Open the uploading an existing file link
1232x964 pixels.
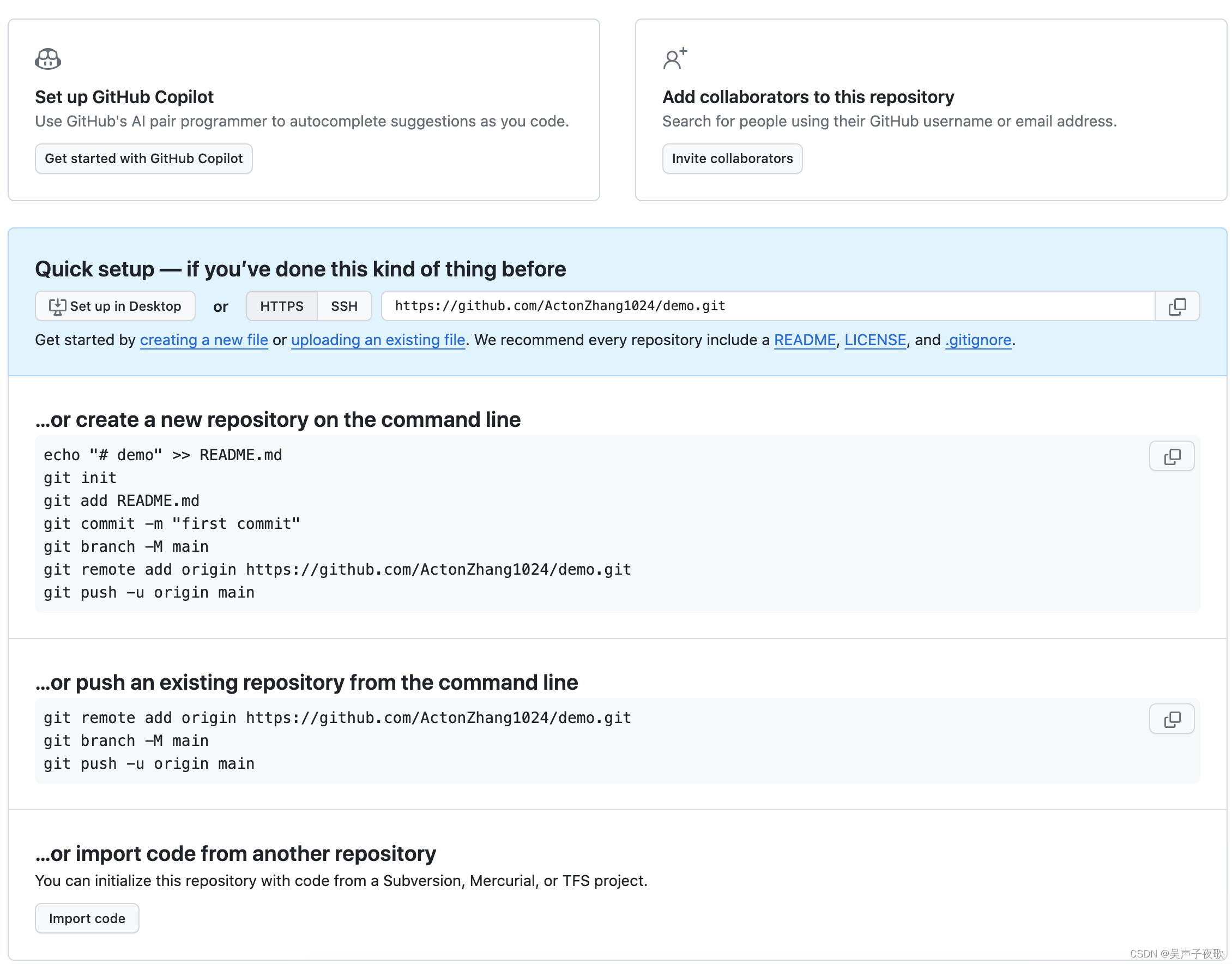tap(378, 340)
